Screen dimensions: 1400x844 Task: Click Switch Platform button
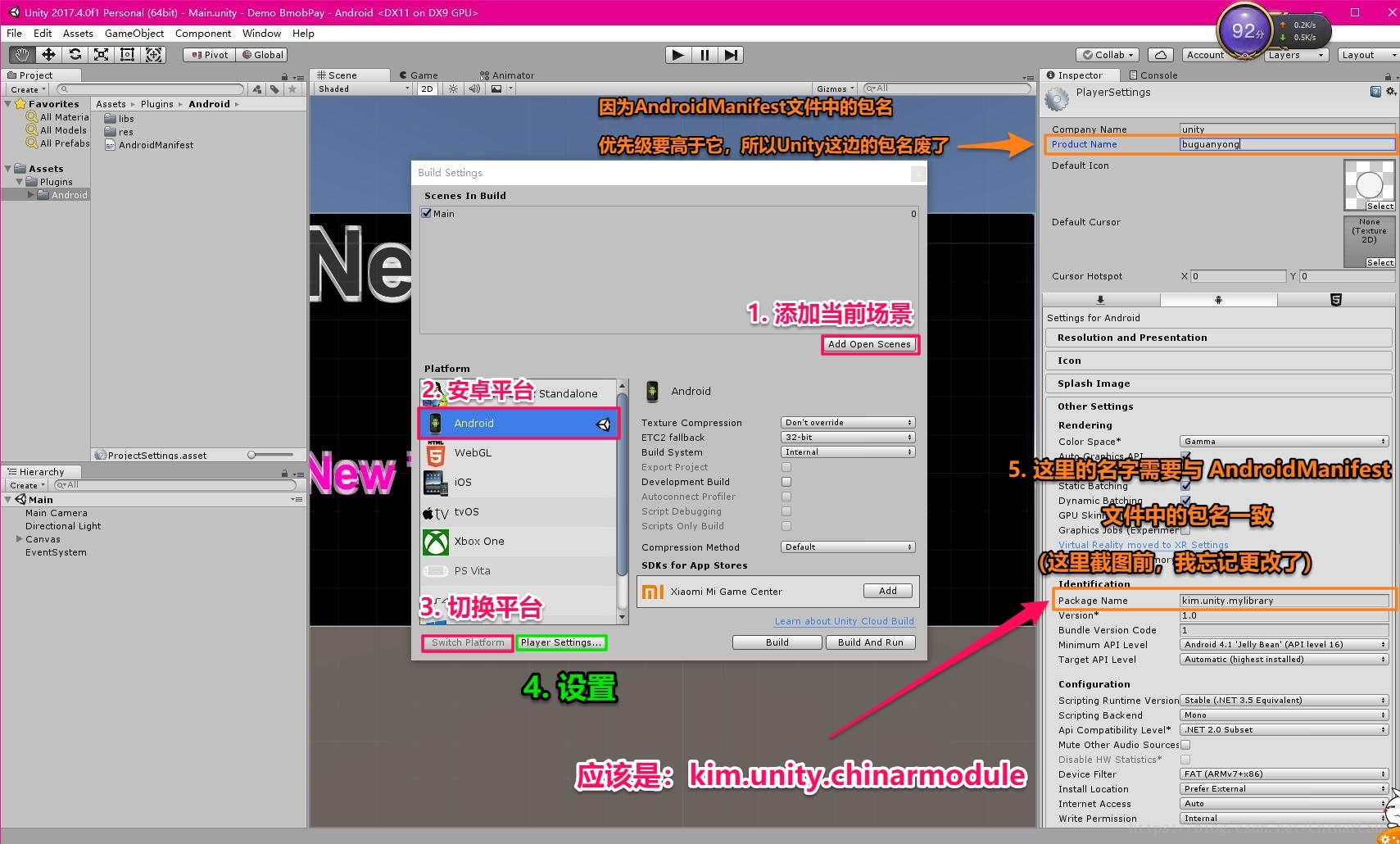[468, 642]
